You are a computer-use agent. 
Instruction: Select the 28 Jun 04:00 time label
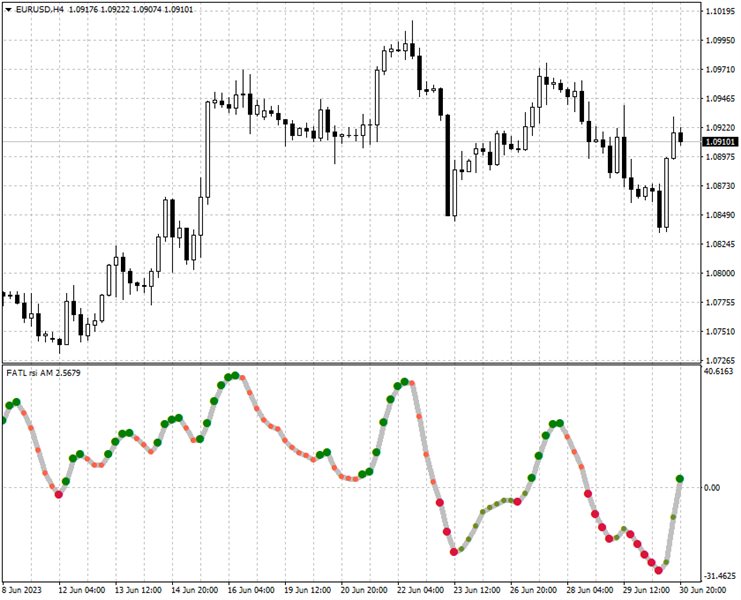pyautogui.click(x=590, y=590)
